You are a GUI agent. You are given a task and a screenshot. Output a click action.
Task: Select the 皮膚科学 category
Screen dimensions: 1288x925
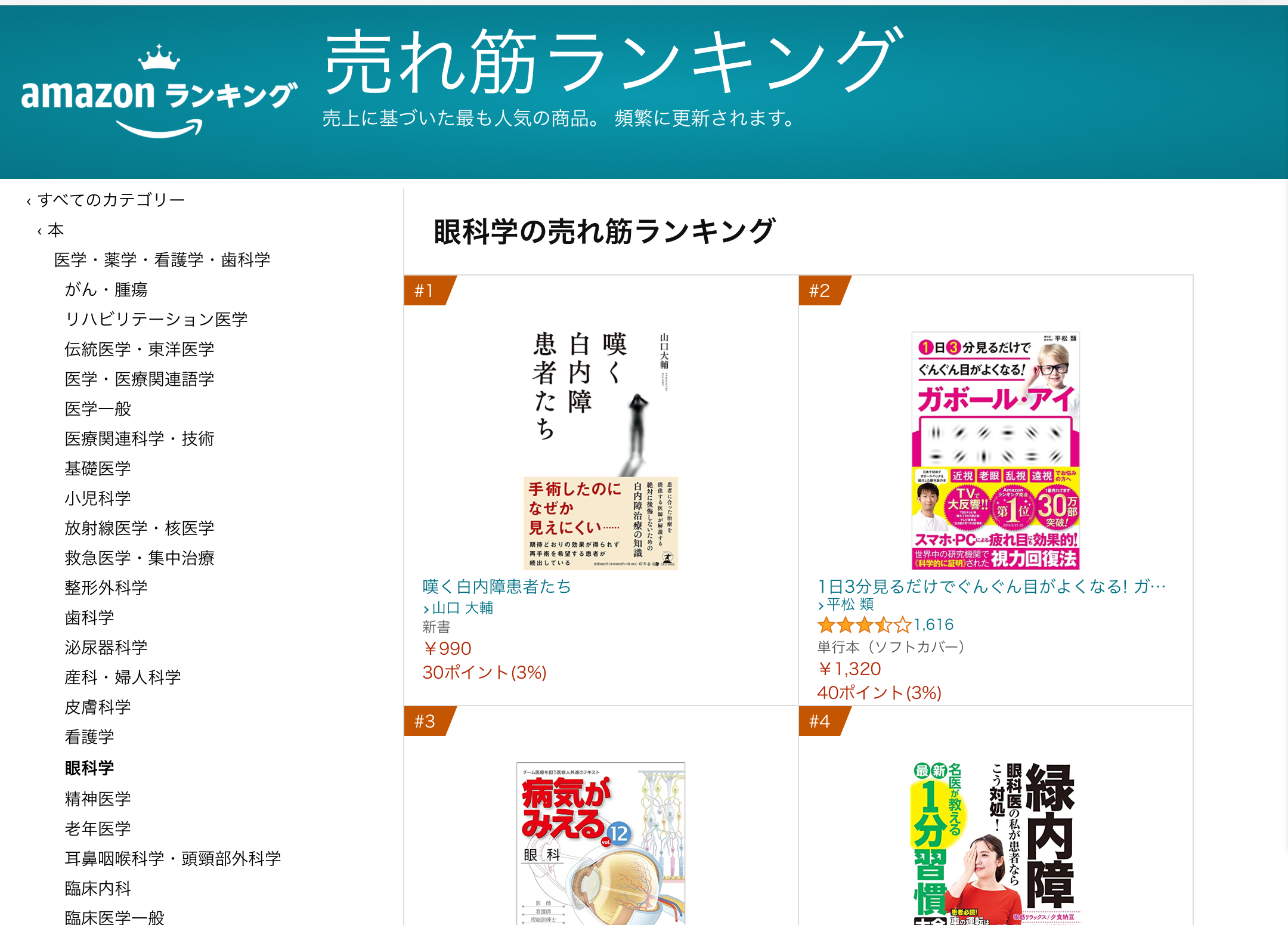98,707
